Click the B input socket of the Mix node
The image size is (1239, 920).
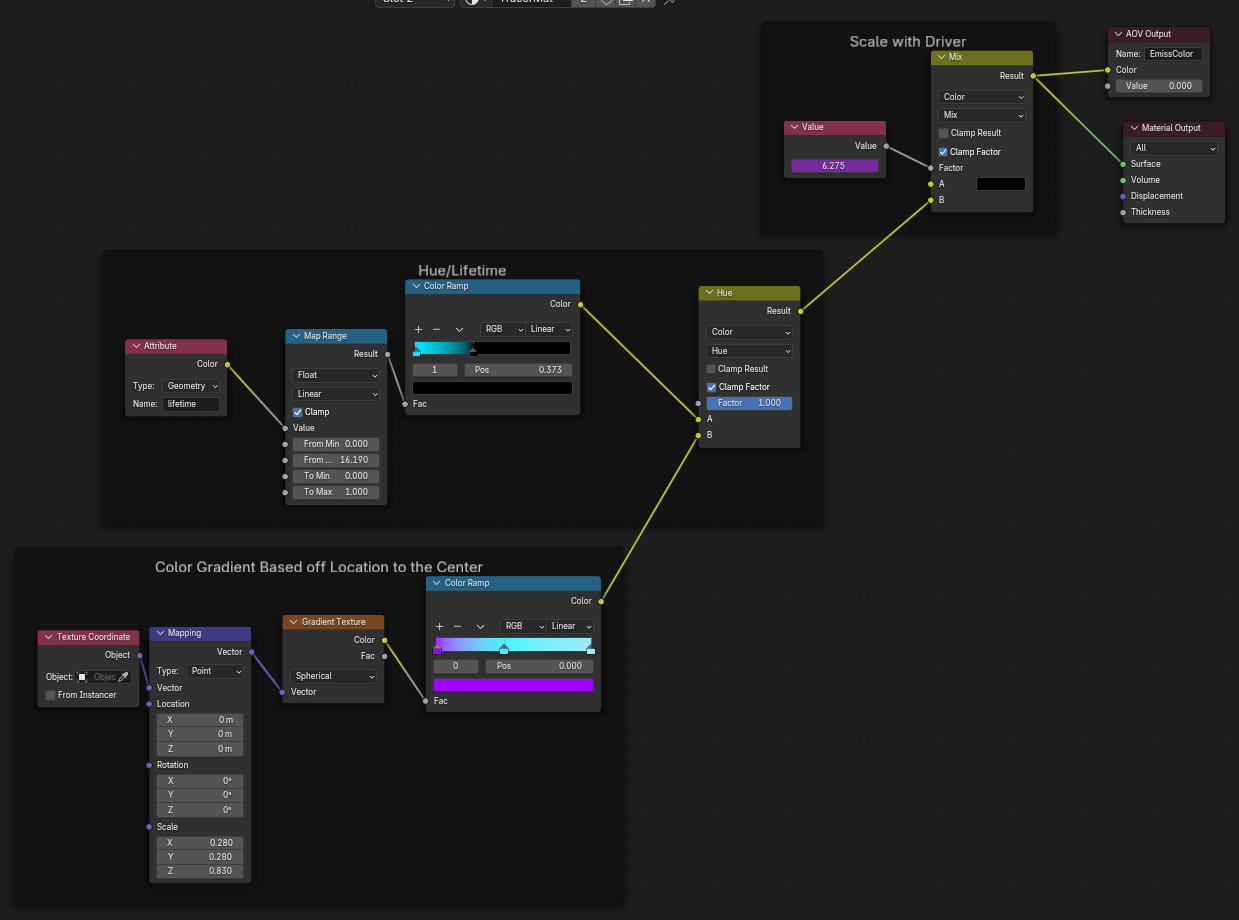931,200
